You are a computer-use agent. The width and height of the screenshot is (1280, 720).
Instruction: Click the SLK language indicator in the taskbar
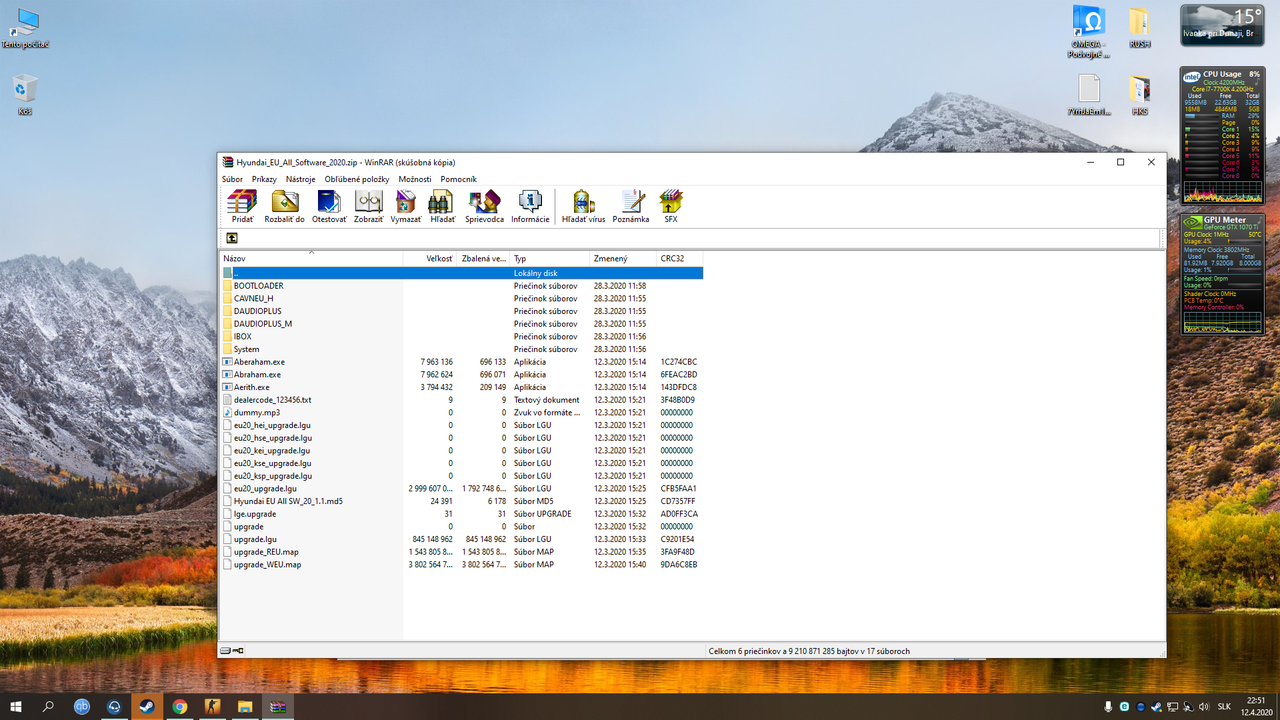coord(1224,707)
